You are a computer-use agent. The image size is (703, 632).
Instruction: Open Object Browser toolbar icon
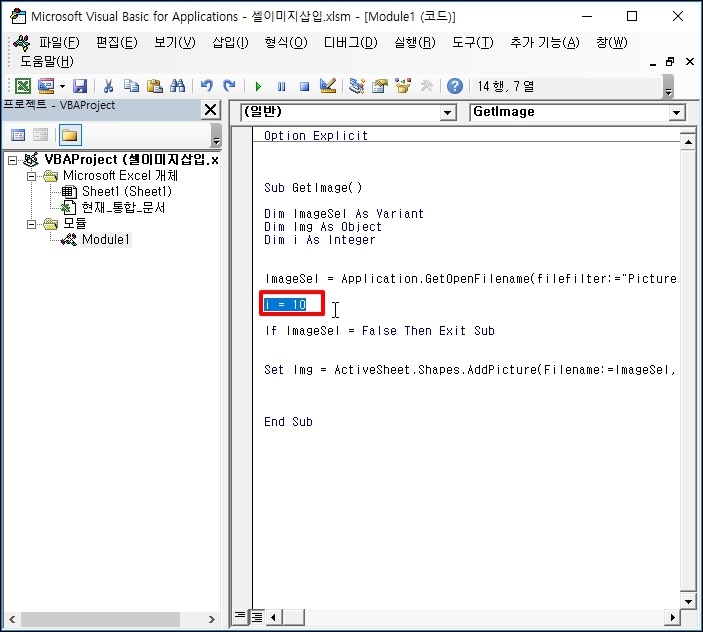coord(403,86)
